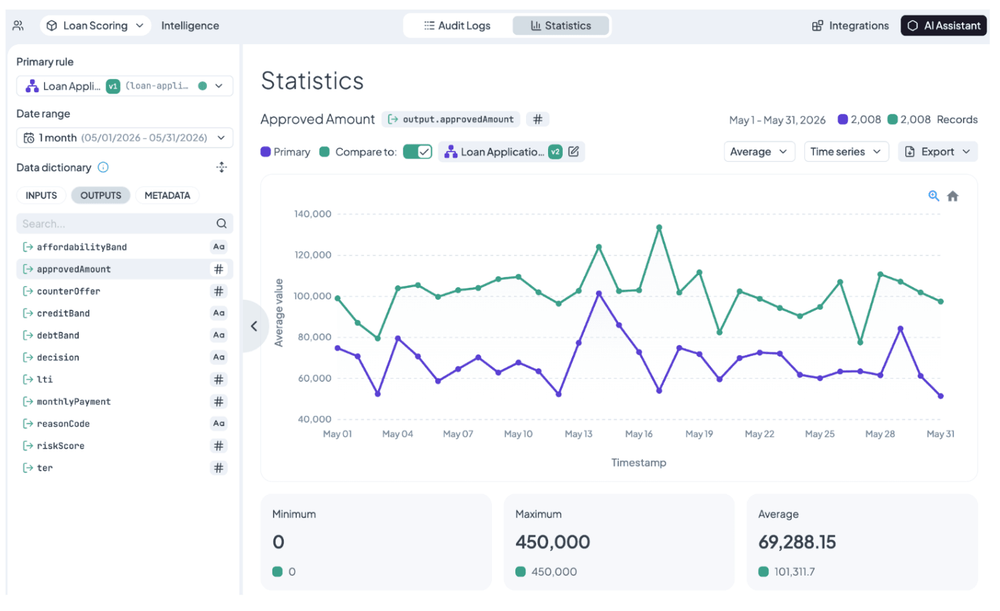Click the hash type icon next to output.approvedAmount
This screenshot has width=1000, height=611.
(538, 119)
